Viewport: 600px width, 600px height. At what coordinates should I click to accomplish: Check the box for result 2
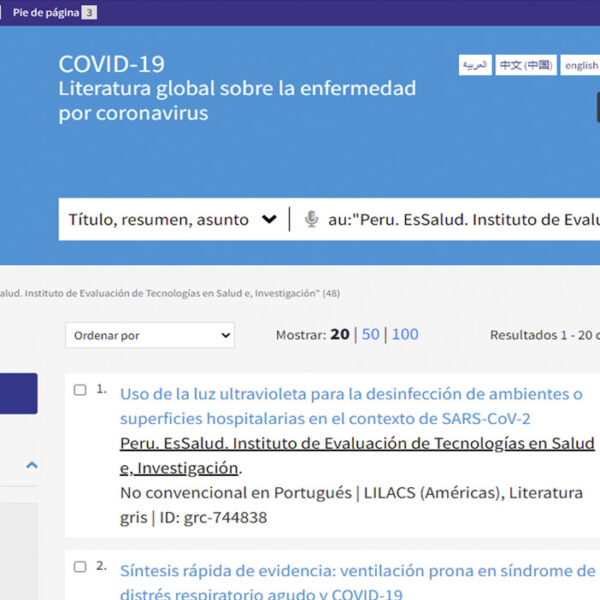(80, 567)
